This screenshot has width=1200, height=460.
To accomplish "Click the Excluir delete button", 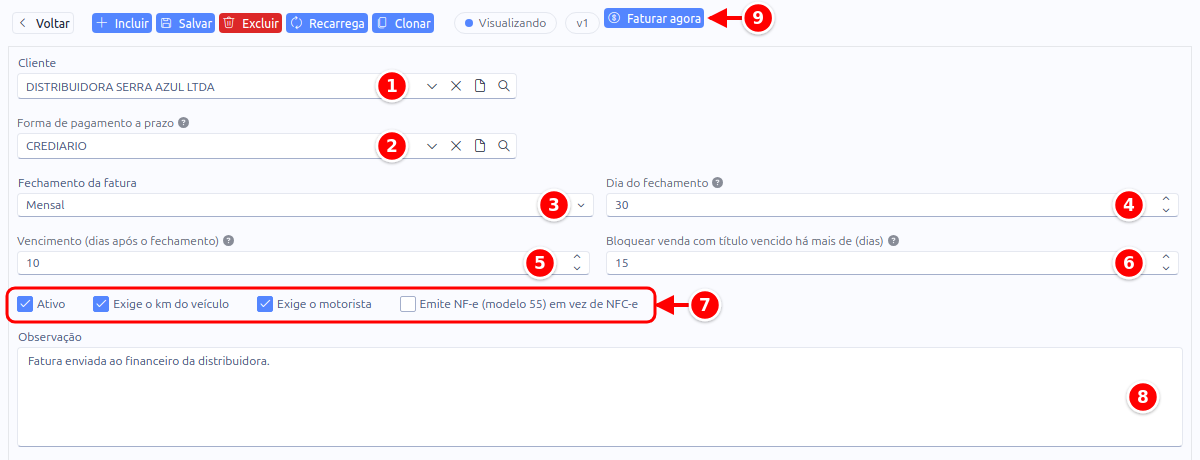I will [250, 22].
